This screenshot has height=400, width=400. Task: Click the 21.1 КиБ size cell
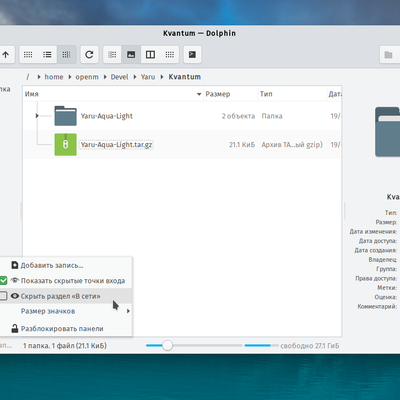click(242, 145)
